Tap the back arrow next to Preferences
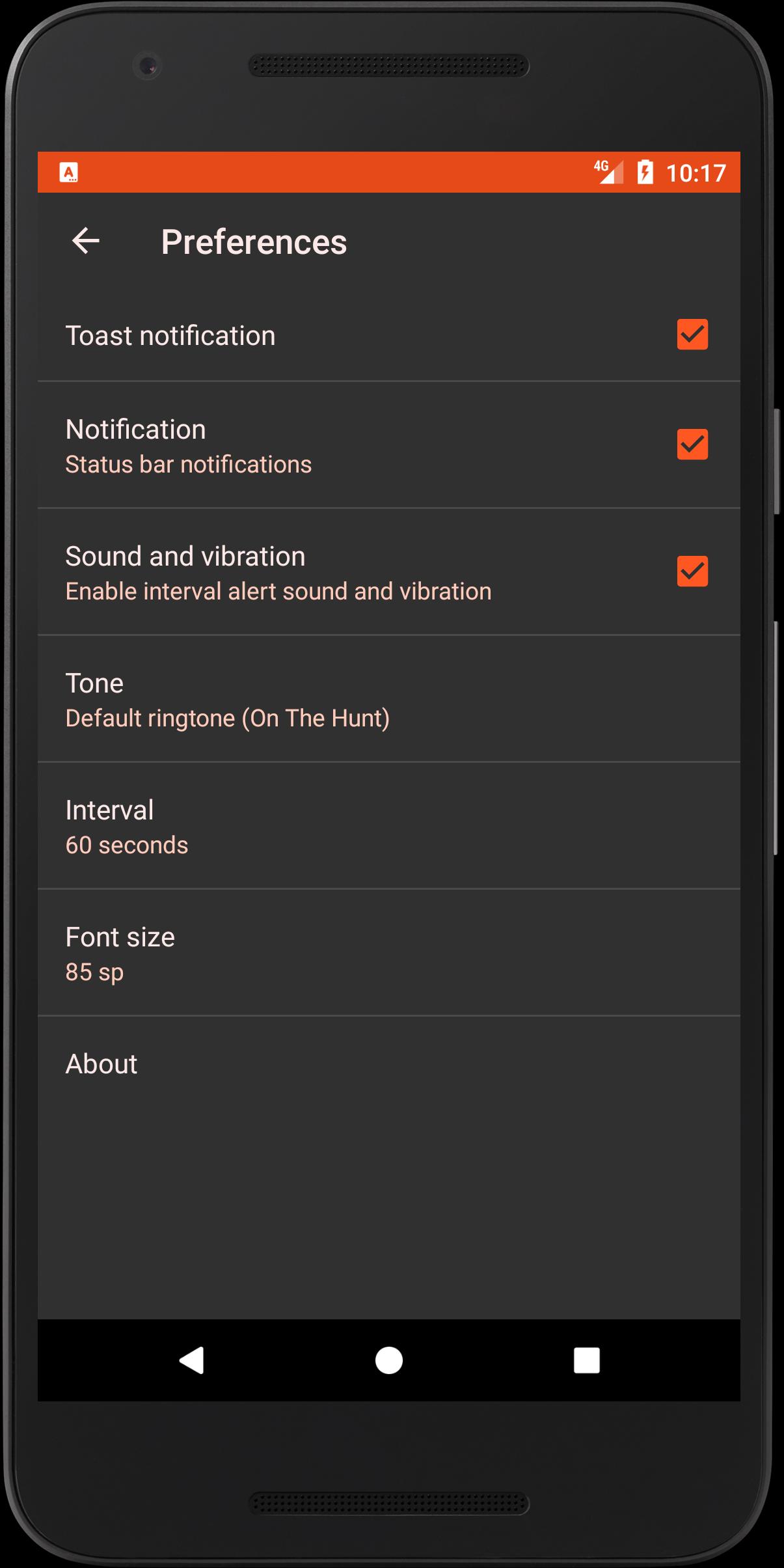This screenshot has width=784, height=1568. [85, 241]
